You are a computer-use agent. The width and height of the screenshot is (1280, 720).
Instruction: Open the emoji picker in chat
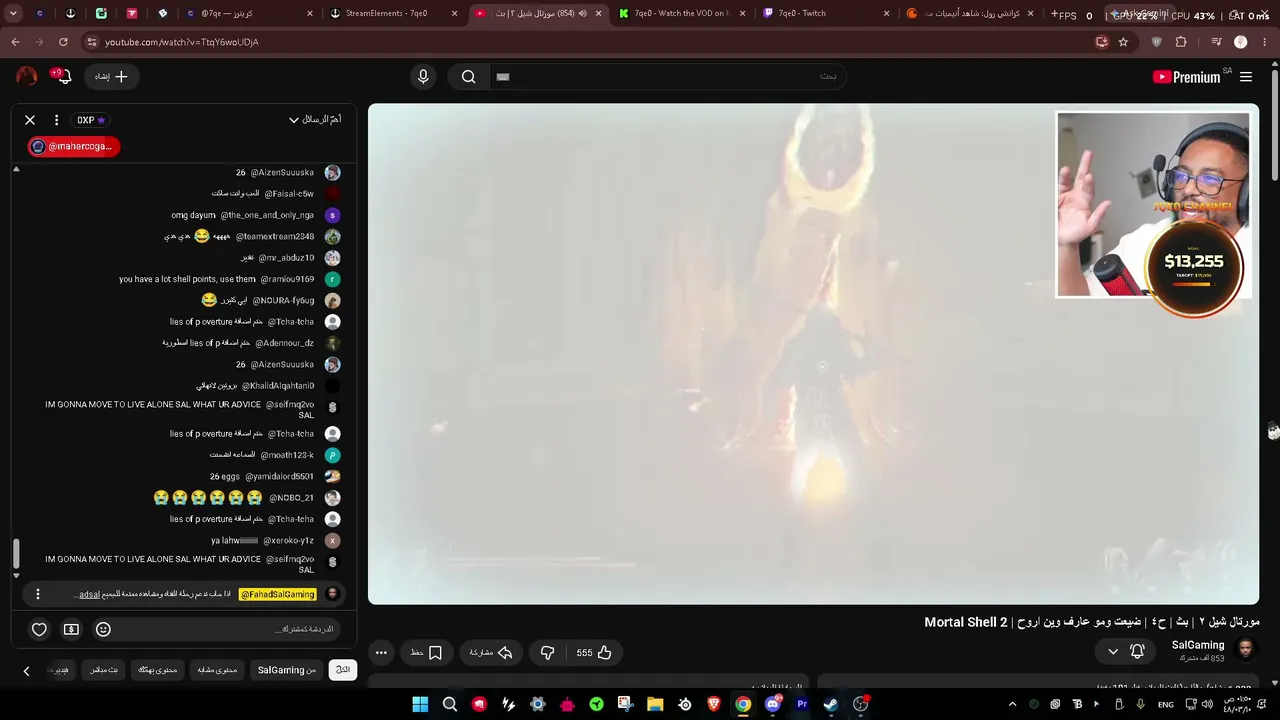(103, 629)
